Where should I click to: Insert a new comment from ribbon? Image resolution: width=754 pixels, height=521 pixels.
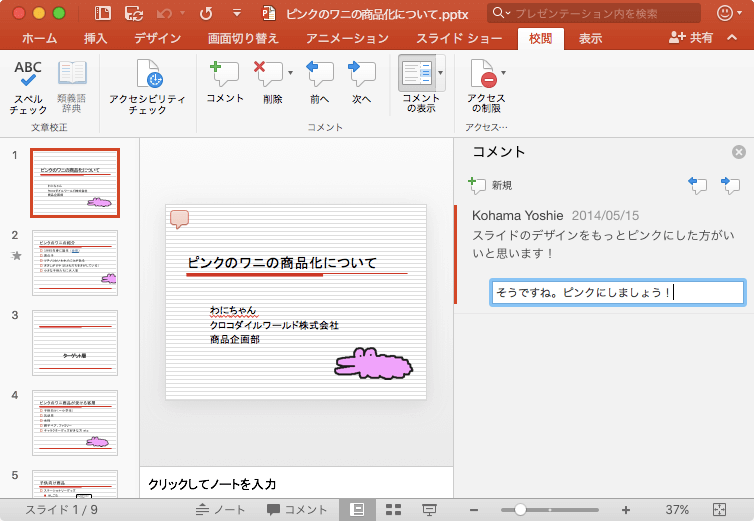225,82
